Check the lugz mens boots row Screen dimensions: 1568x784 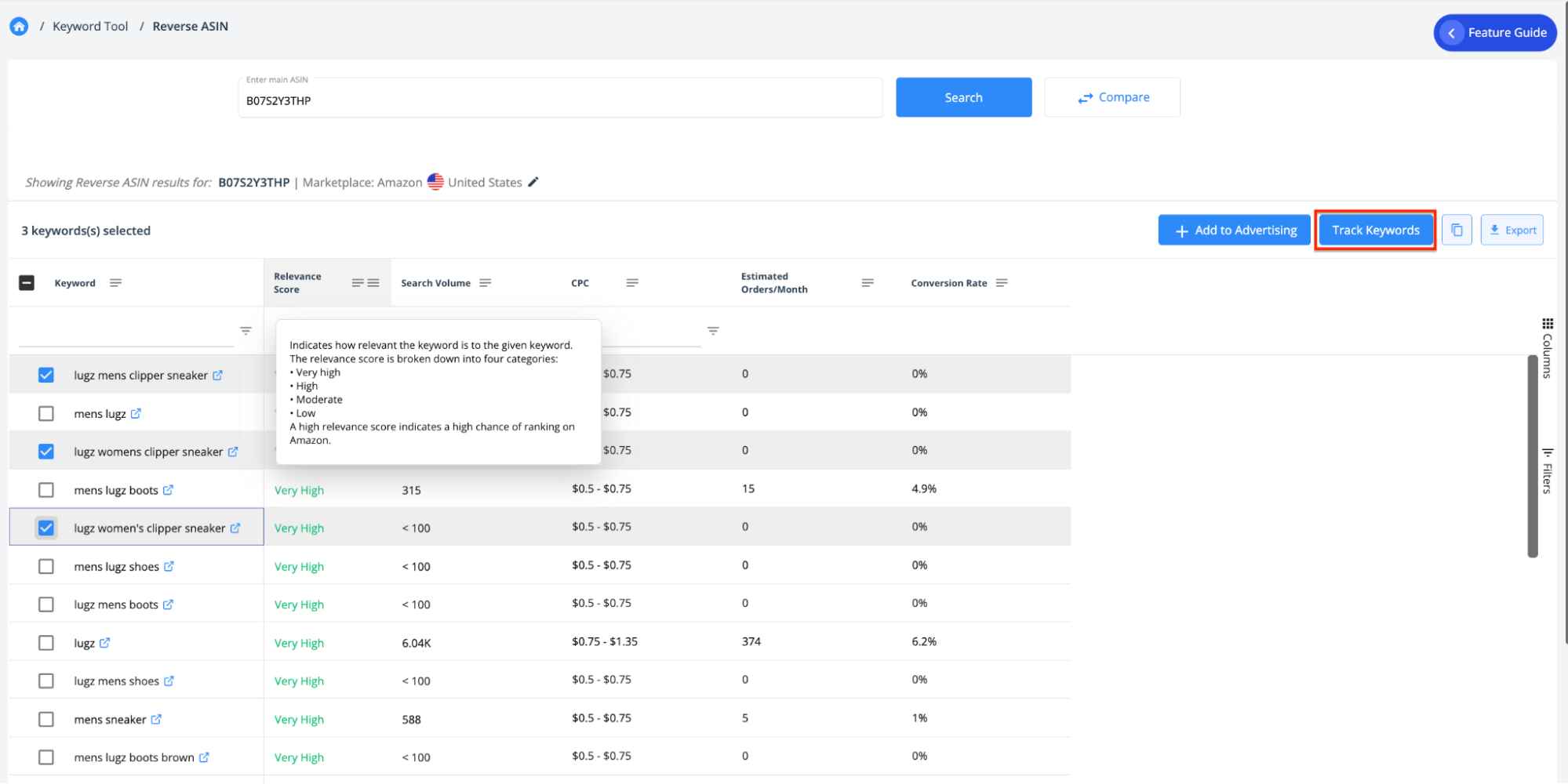click(46, 604)
